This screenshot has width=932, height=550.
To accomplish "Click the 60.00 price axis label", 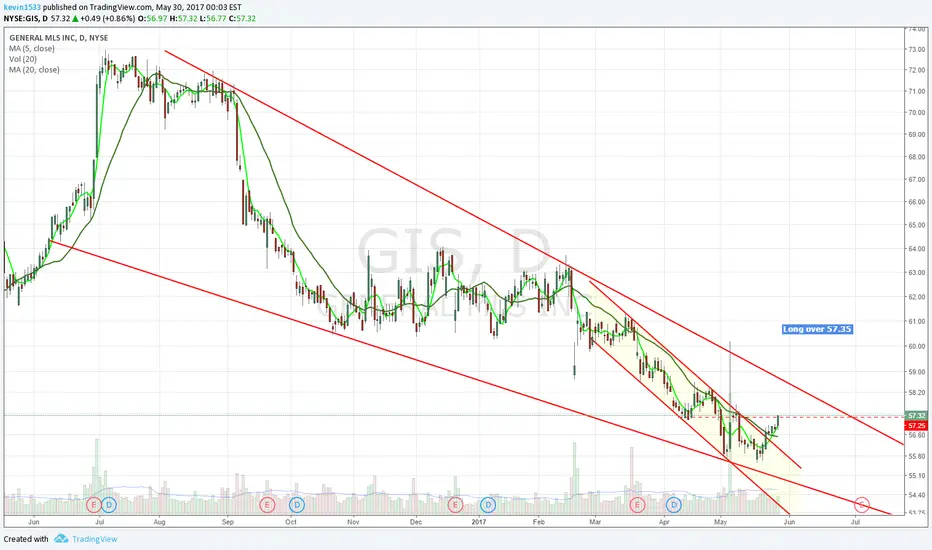I will [x=917, y=346].
